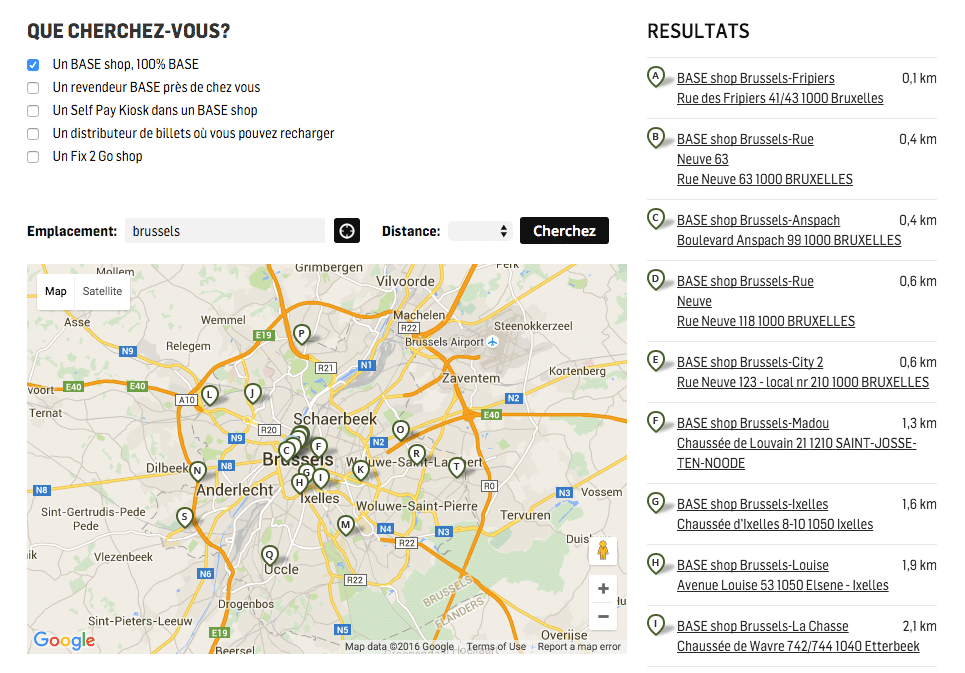Check 'Un revendeur BASE près de chez vous'
The height and width of the screenshot is (673, 965).
(33, 88)
